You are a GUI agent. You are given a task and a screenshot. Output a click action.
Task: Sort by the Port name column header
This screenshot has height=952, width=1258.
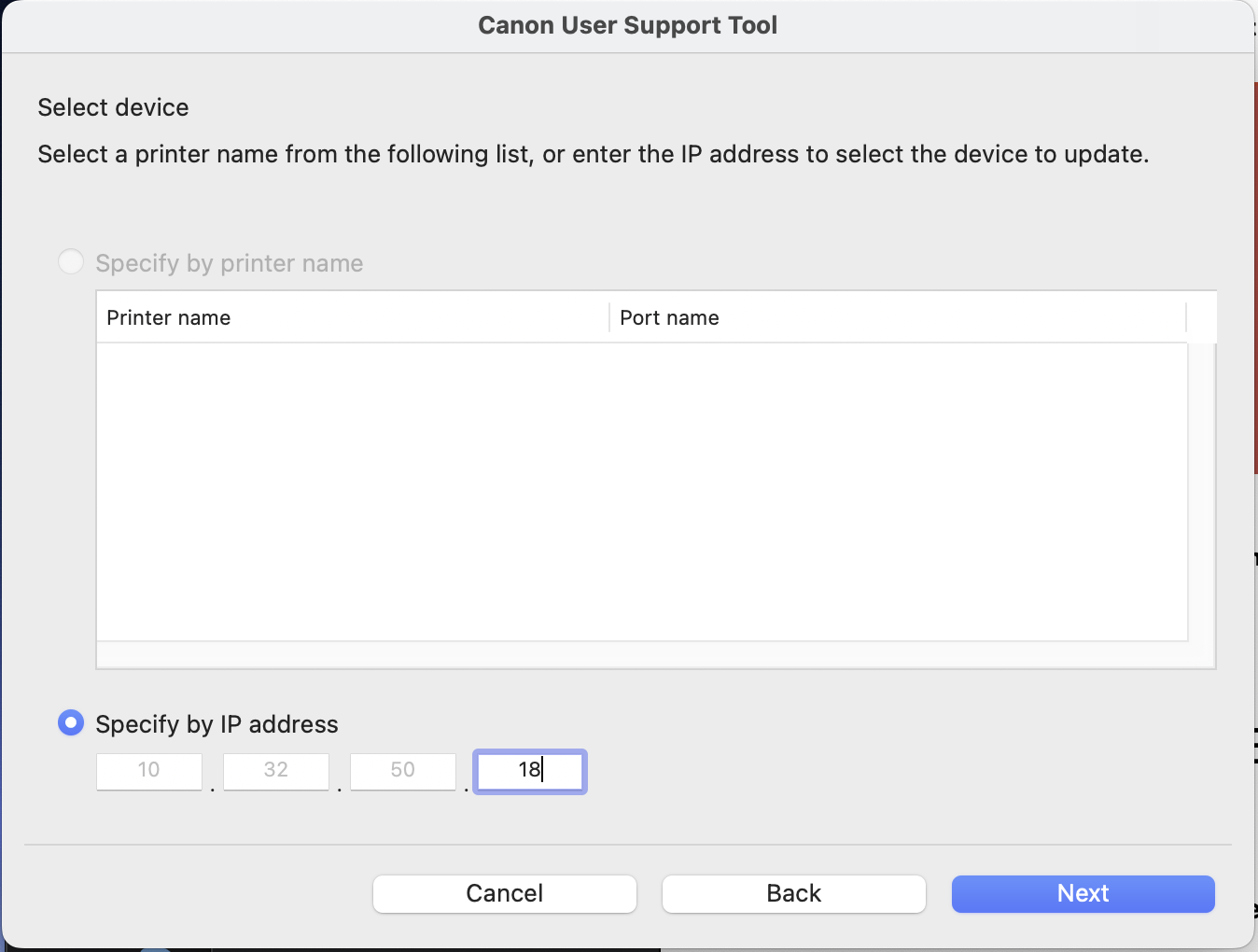click(896, 317)
